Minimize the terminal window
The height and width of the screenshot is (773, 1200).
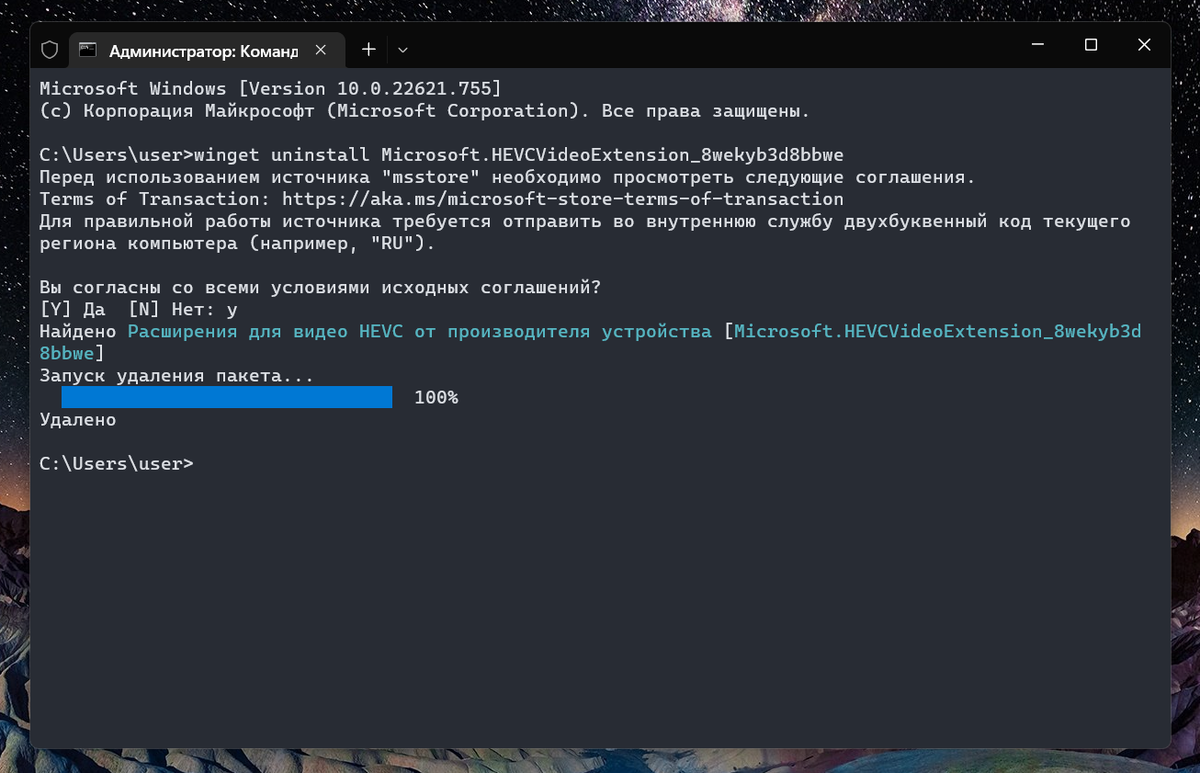1037,45
